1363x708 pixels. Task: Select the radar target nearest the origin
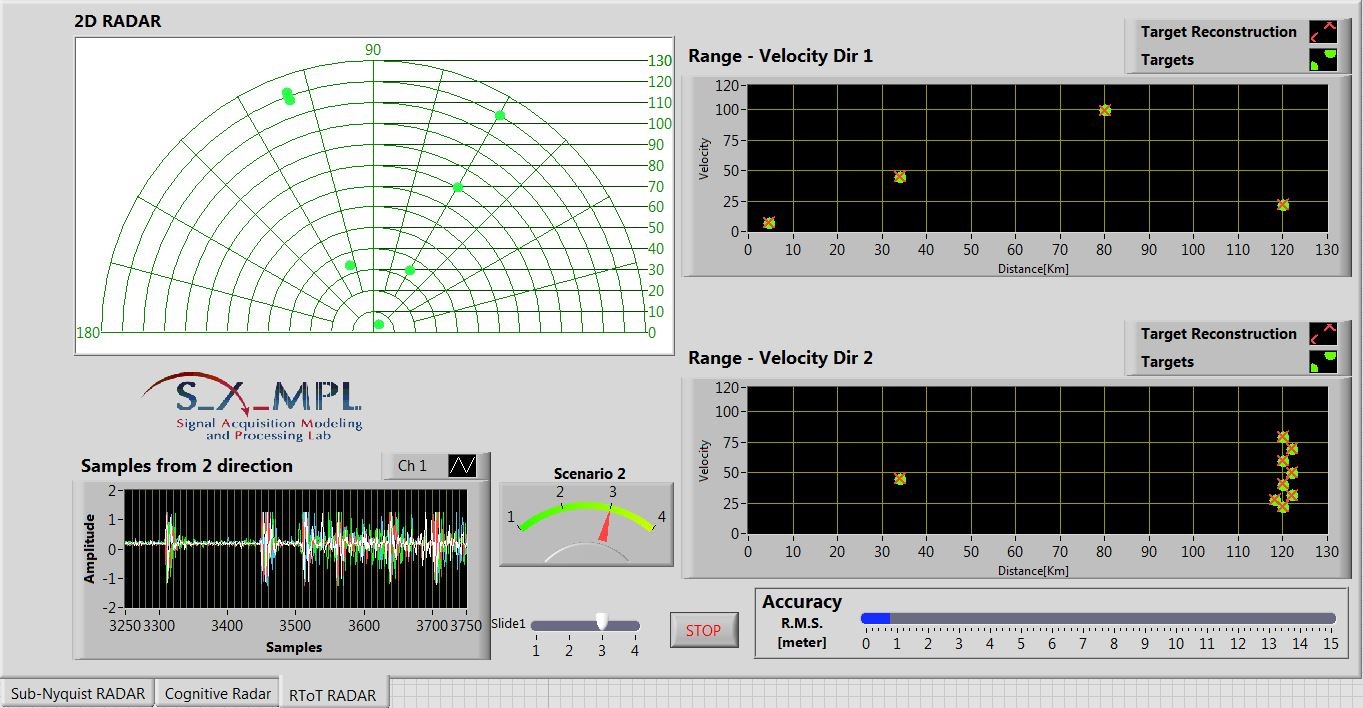tap(379, 324)
